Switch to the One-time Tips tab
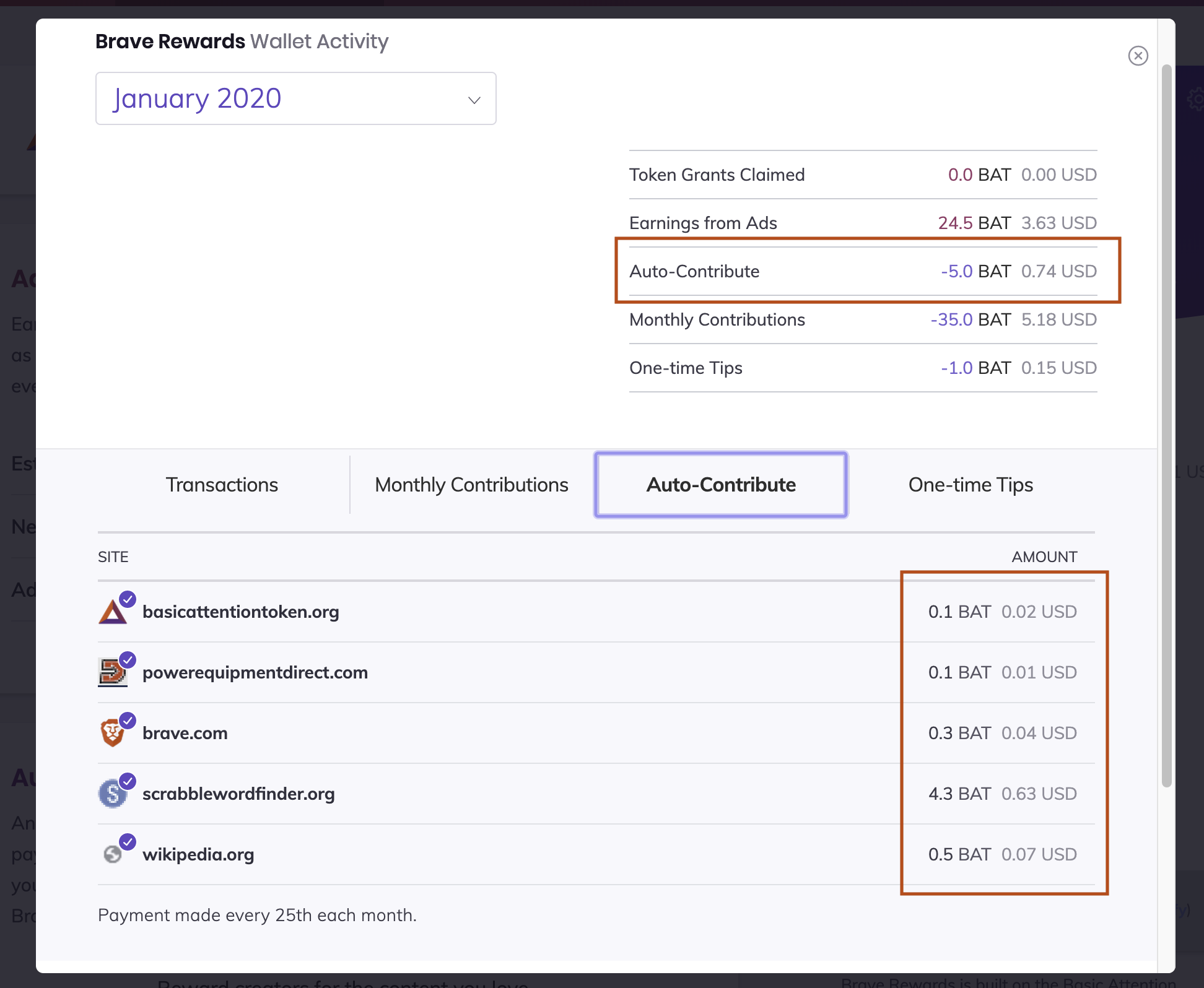The height and width of the screenshot is (988, 1204). (x=971, y=485)
